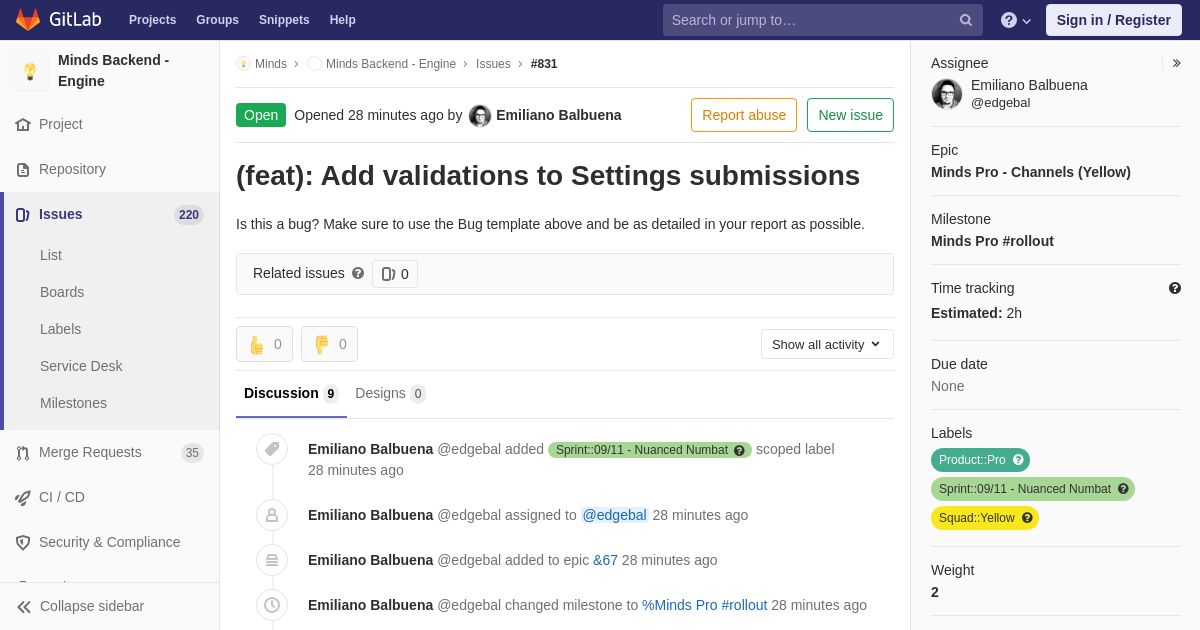Click the thumbs down reaction
1200x630 pixels.
point(329,344)
